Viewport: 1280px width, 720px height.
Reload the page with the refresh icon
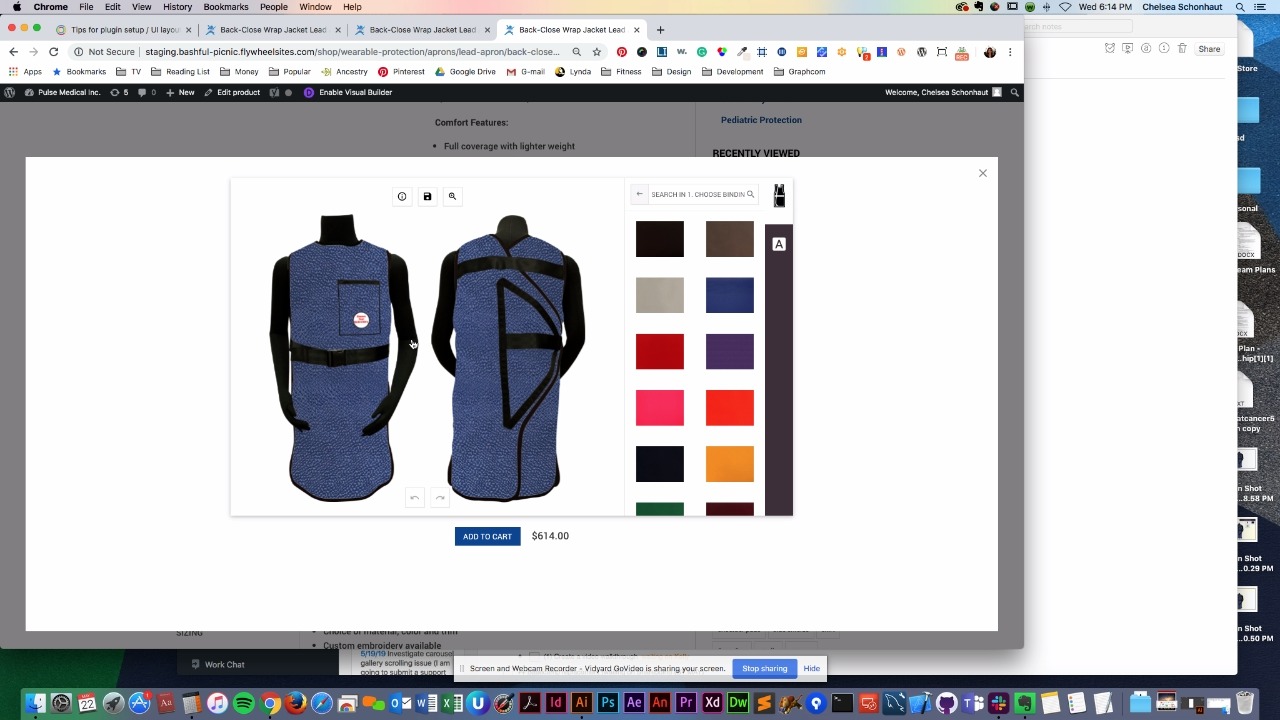click(x=53, y=52)
